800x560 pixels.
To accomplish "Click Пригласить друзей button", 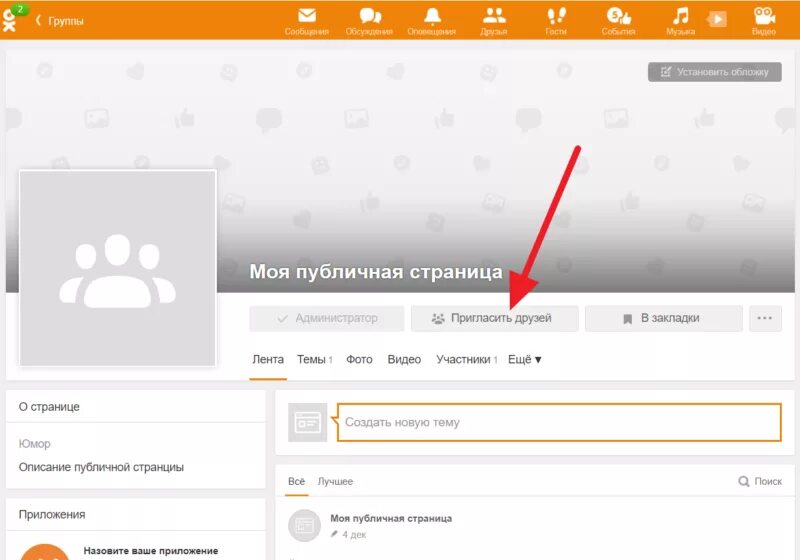I will tap(494, 318).
